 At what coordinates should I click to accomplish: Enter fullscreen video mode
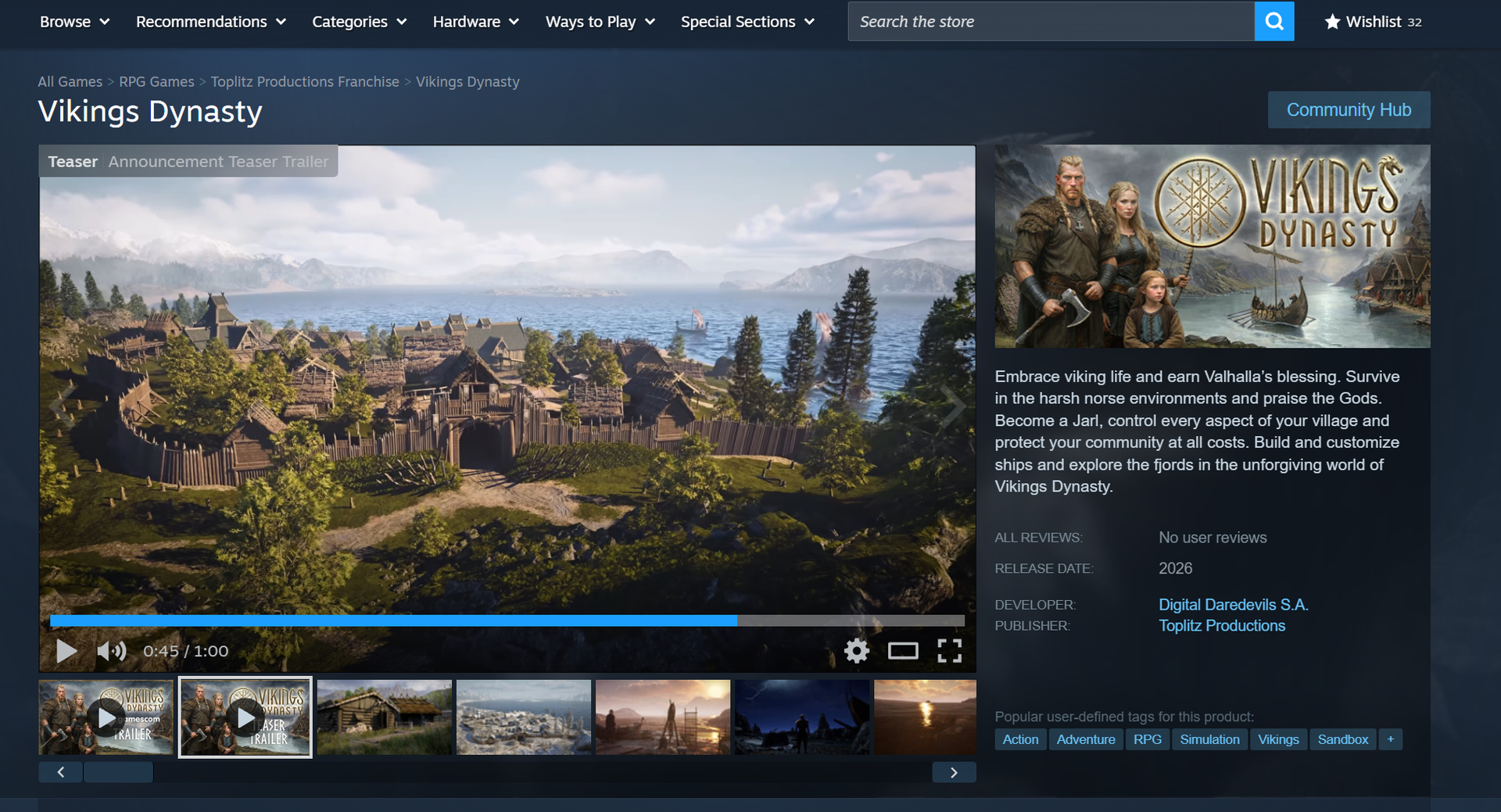(949, 651)
